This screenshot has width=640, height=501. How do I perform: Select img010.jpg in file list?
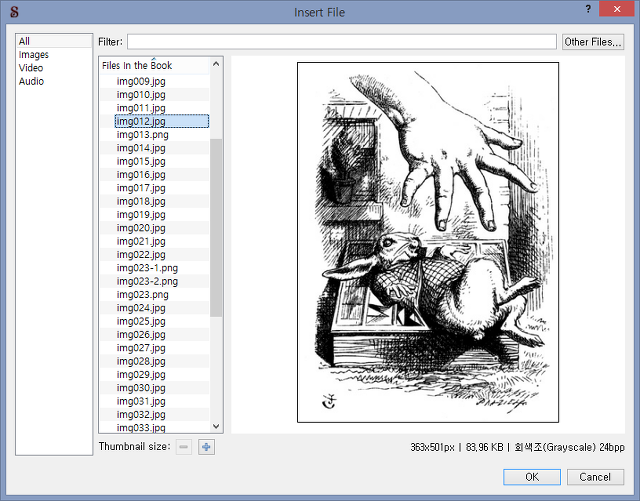point(141,95)
